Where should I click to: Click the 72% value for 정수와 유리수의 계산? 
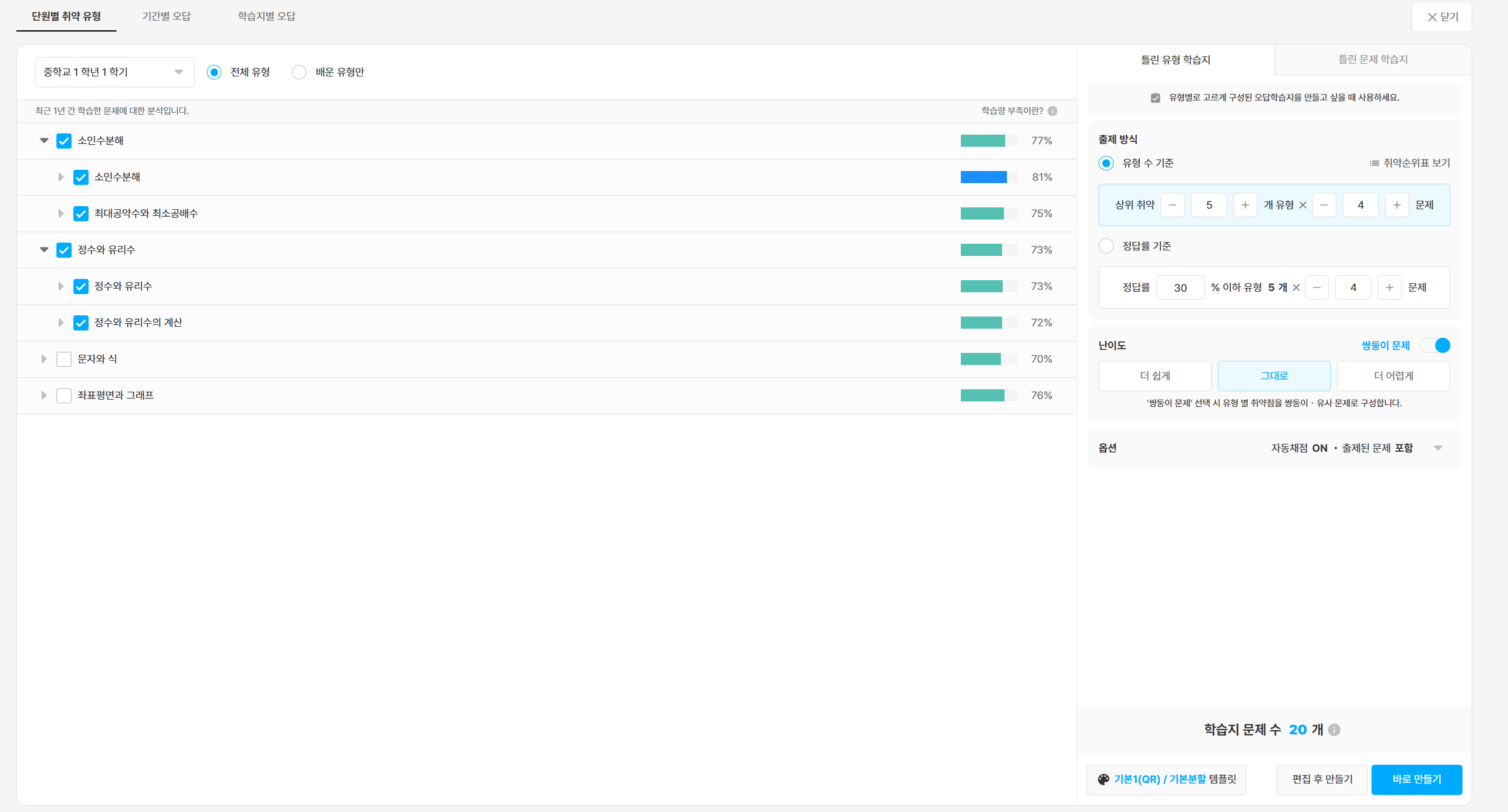click(1042, 323)
